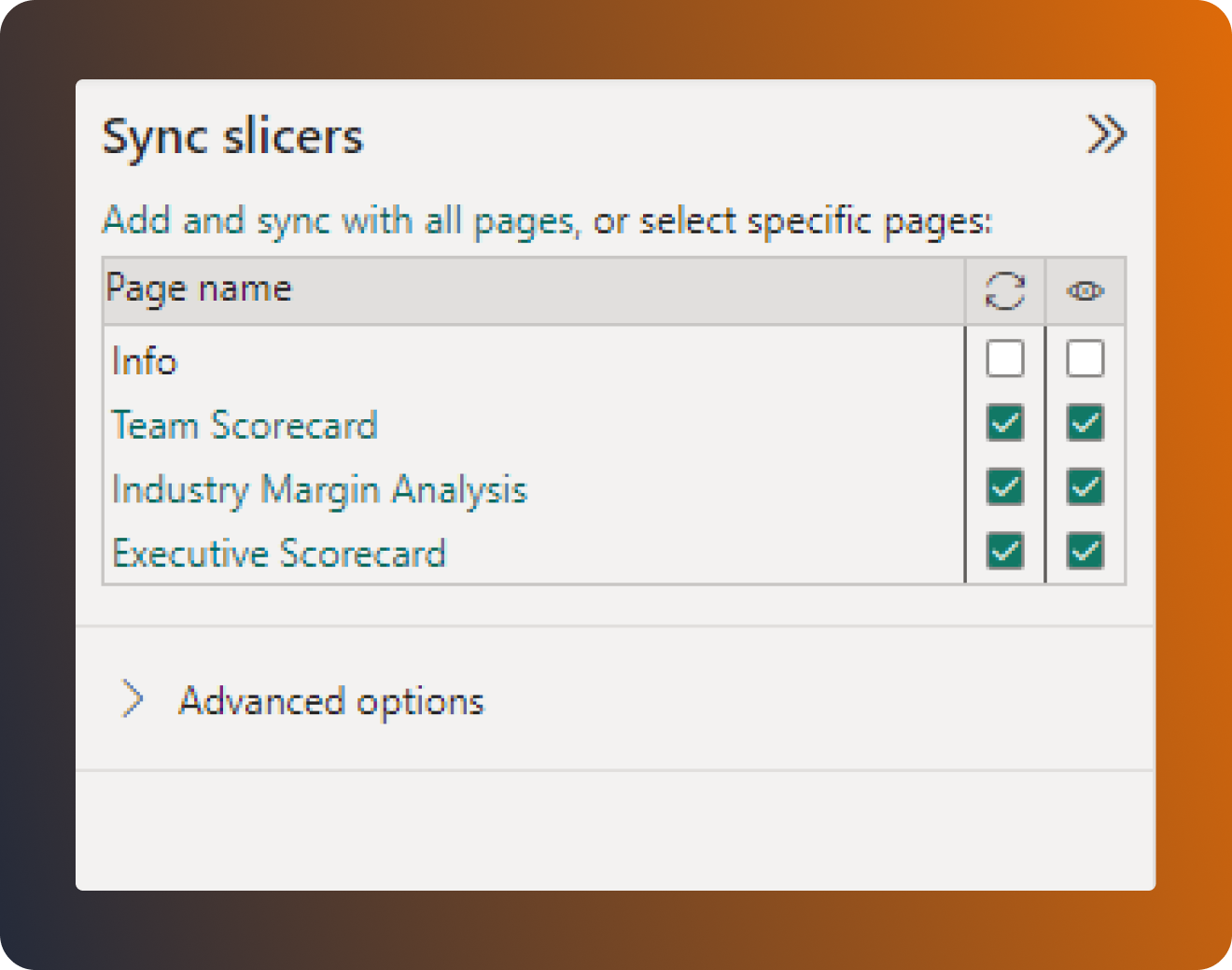Disable sync for Team Scorecard page
The image size is (1232, 970).
1004,424
